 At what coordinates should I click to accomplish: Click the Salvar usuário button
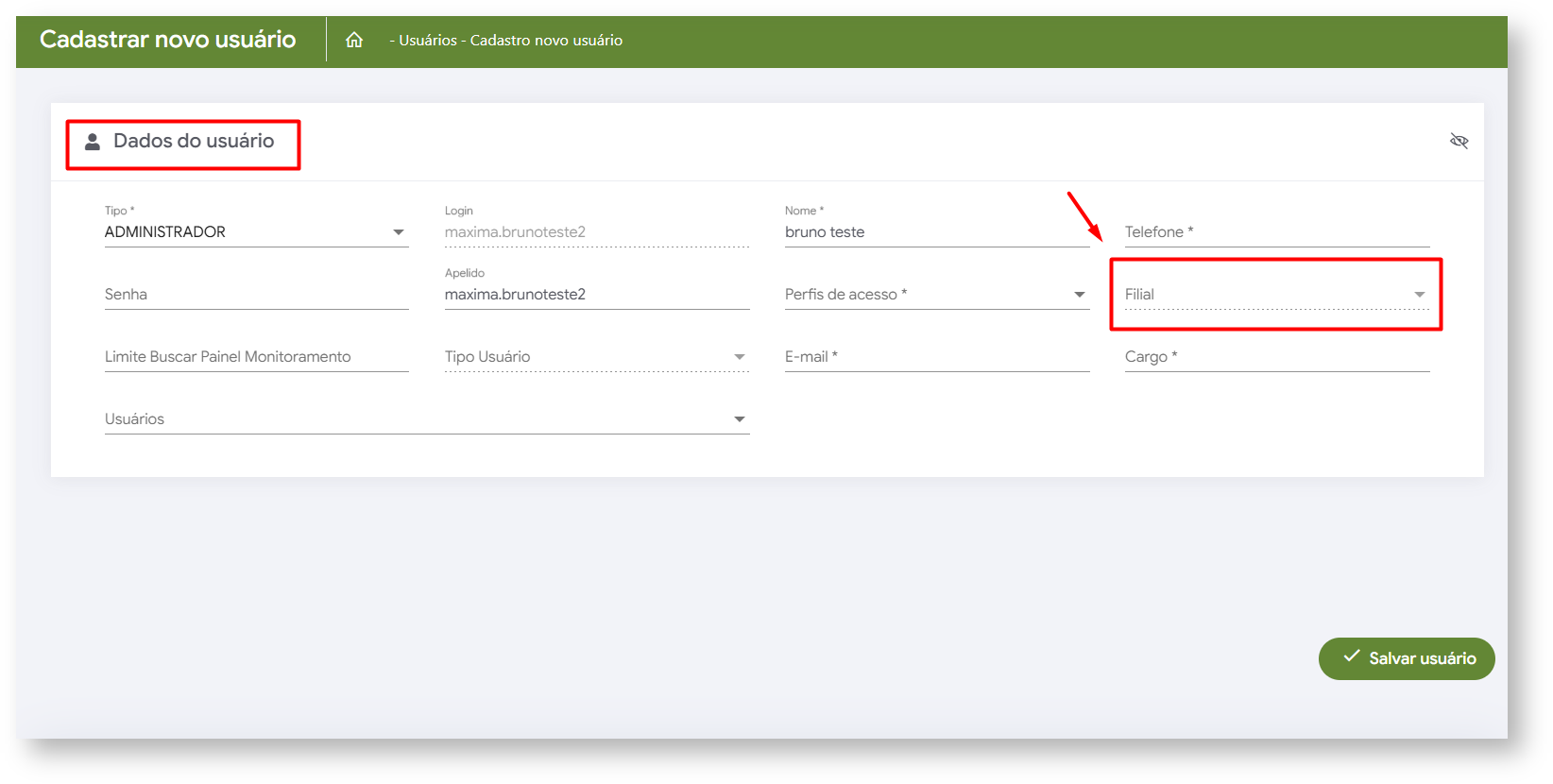[x=1406, y=658]
